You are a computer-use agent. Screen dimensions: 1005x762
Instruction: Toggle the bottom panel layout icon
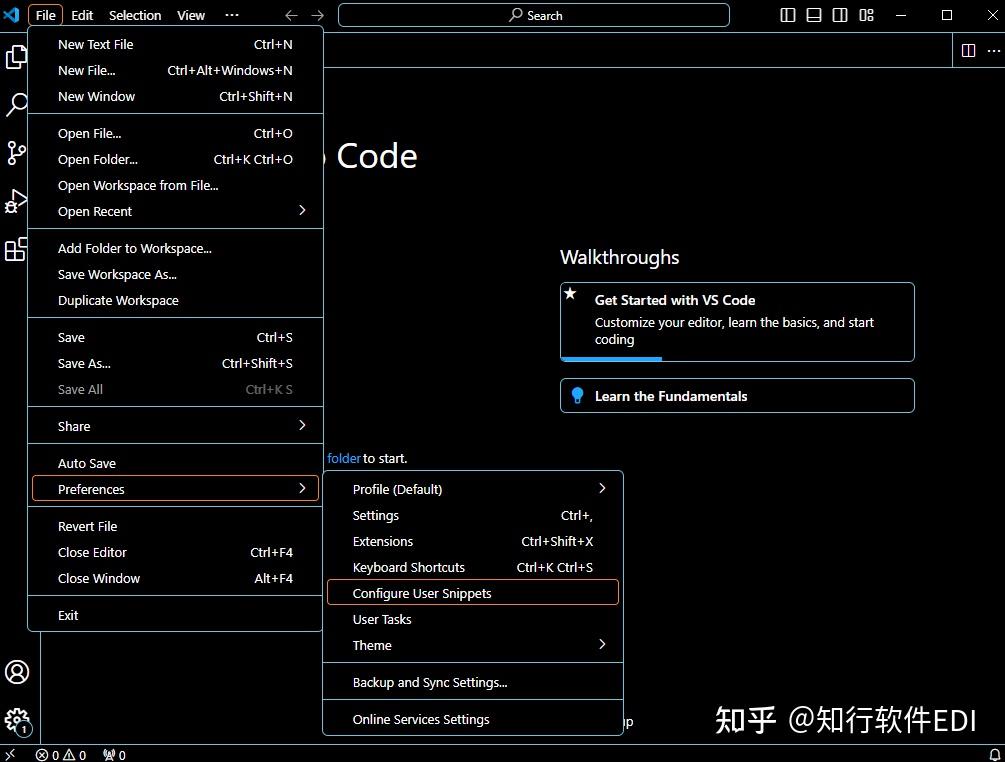pos(814,15)
